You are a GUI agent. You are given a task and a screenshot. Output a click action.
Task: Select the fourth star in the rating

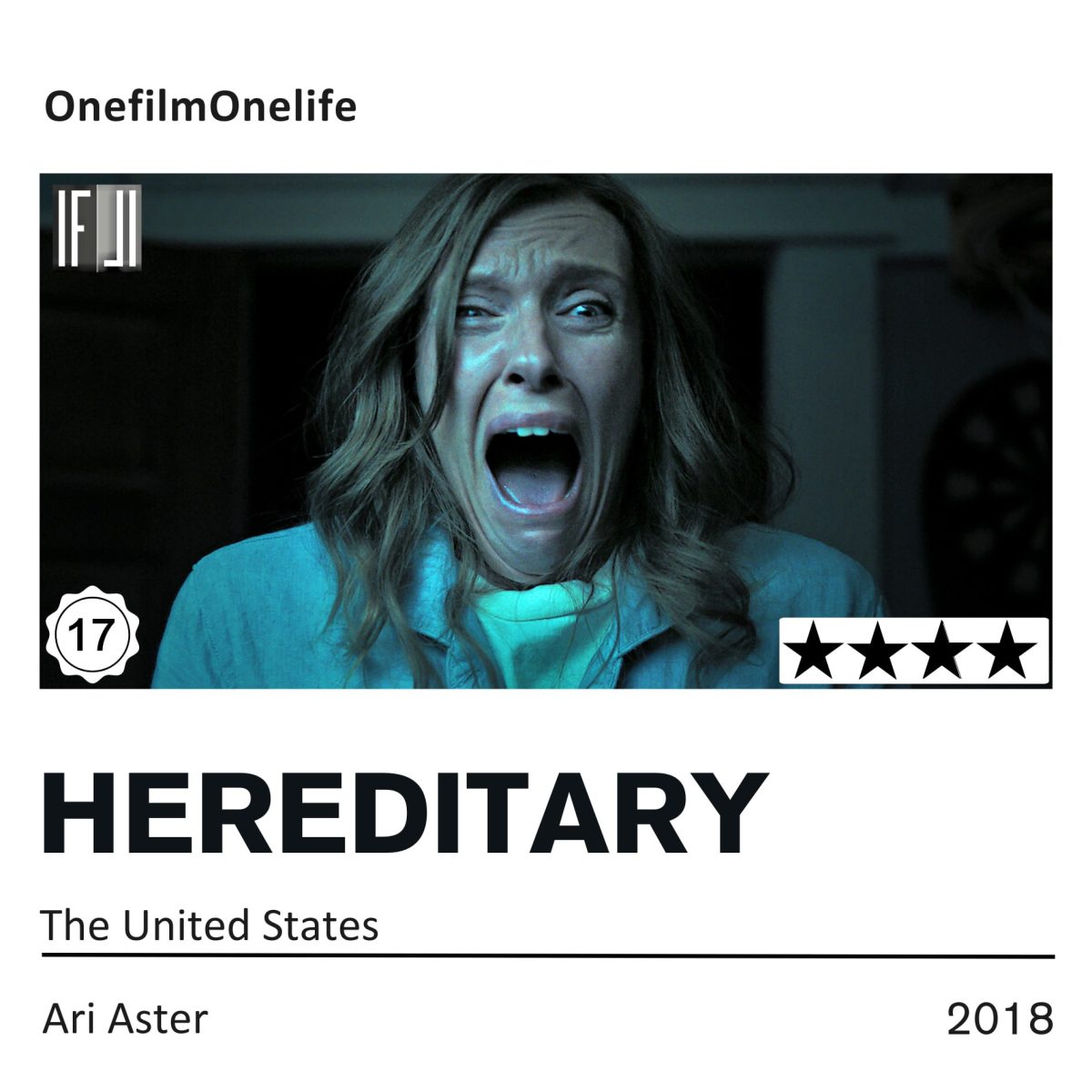coord(1010,651)
